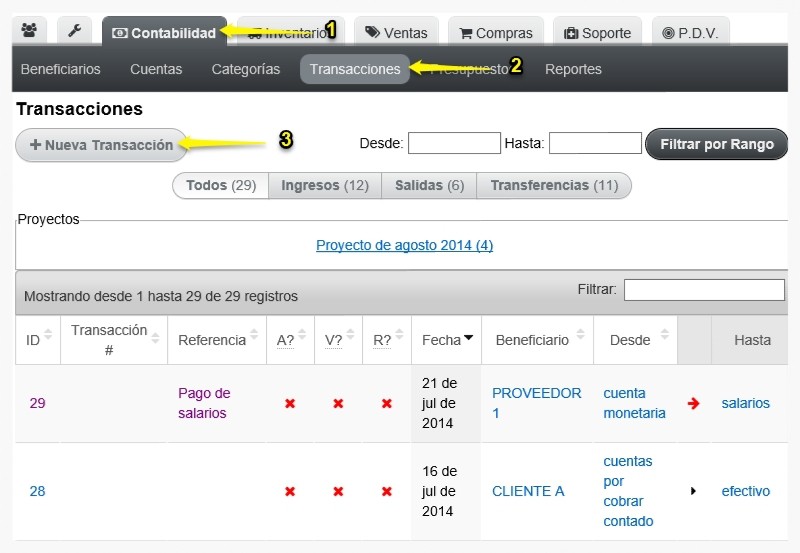This screenshot has width=800, height=553.
Task: Open the users group icon tab
Action: coord(30,31)
